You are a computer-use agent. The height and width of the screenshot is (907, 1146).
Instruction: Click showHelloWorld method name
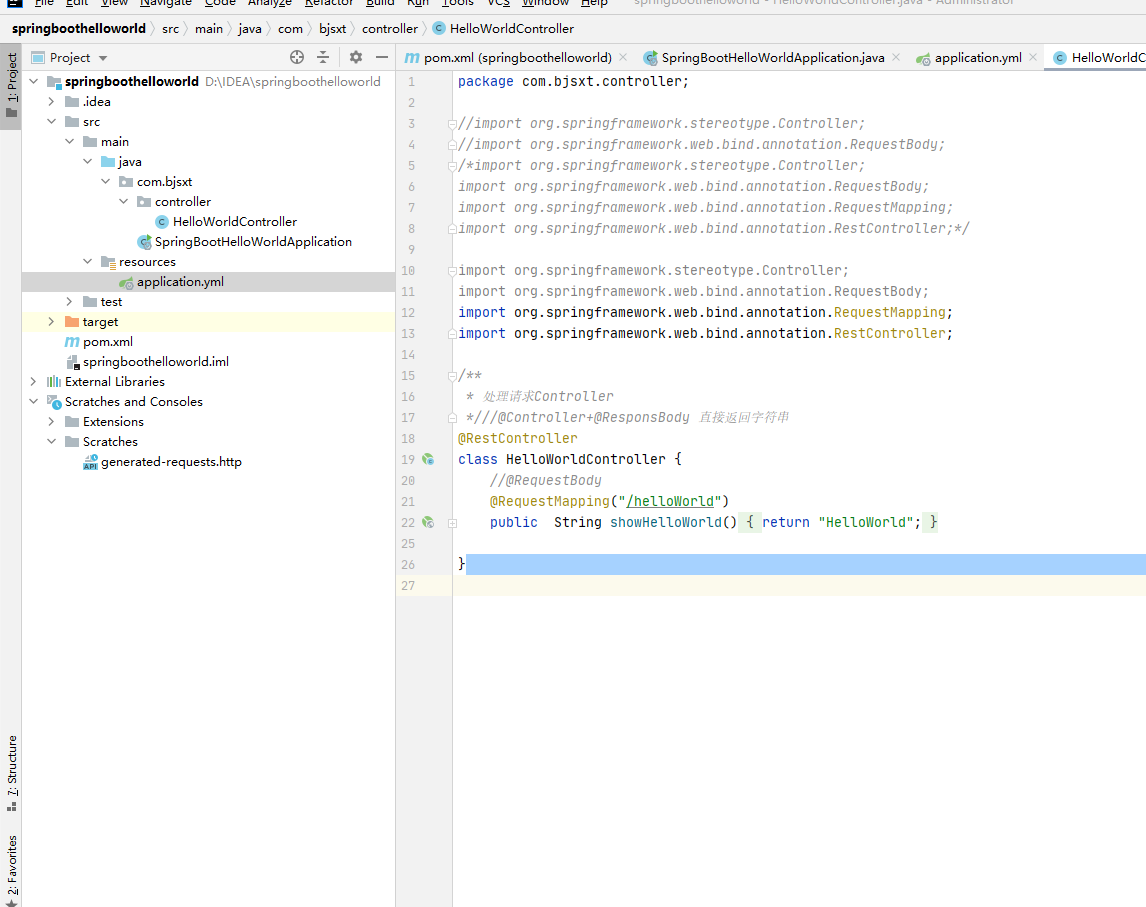pyautogui.click(x=665, y=523)
